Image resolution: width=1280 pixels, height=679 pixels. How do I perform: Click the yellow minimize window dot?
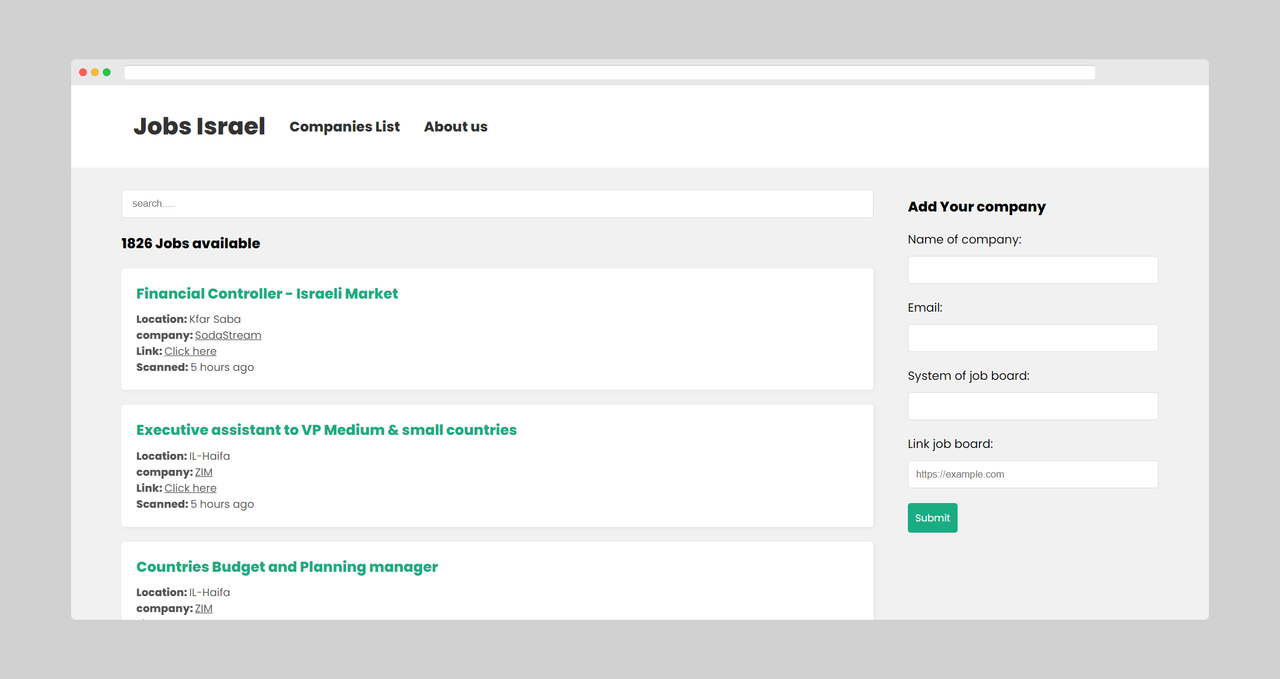click(x=95, y=73)
